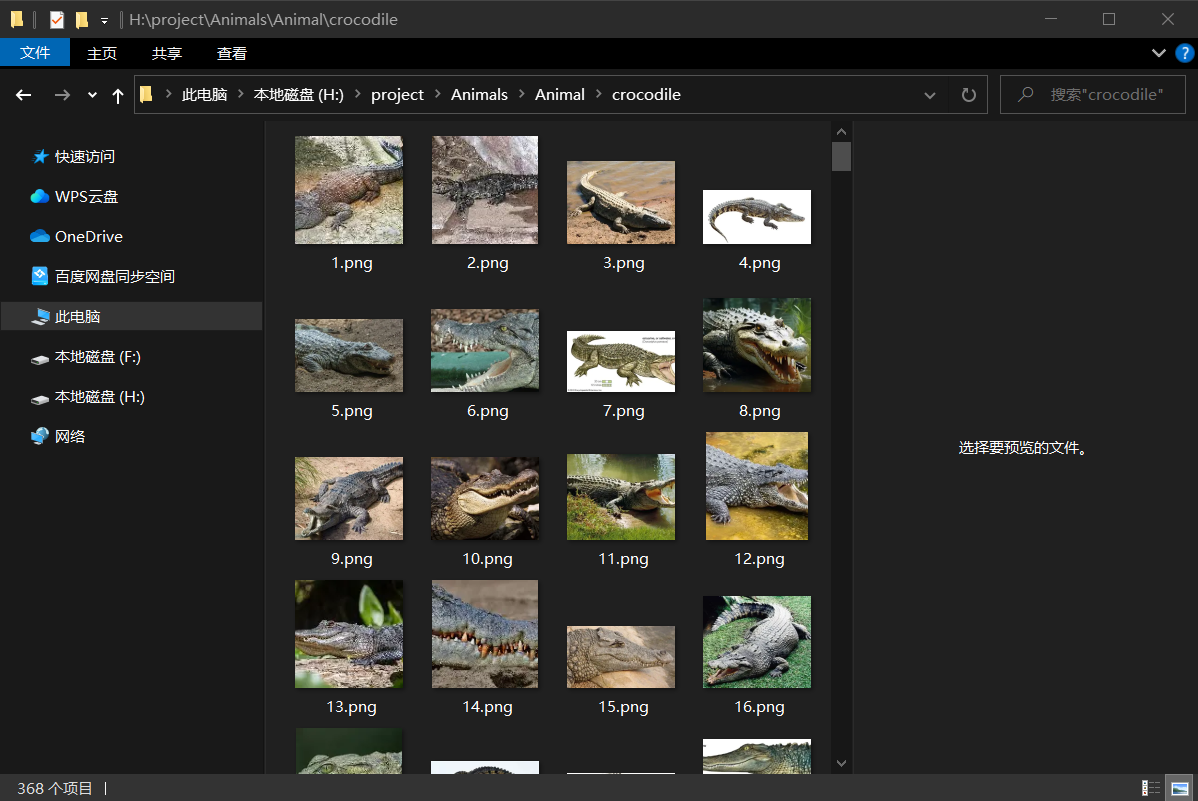Expand chevron after Animal breadcrumb
The width and height of the screenshot is (1198, 801).
(x=599, y=94)
